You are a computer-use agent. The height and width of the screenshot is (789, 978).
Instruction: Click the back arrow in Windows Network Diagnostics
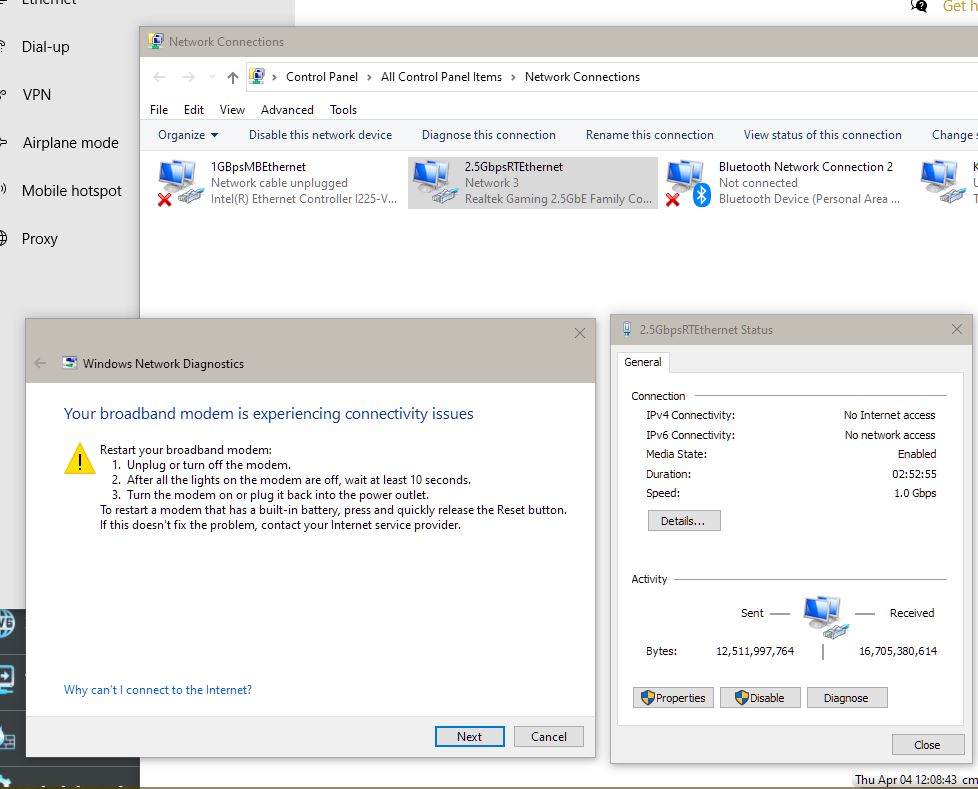click(x=40, y=363)
